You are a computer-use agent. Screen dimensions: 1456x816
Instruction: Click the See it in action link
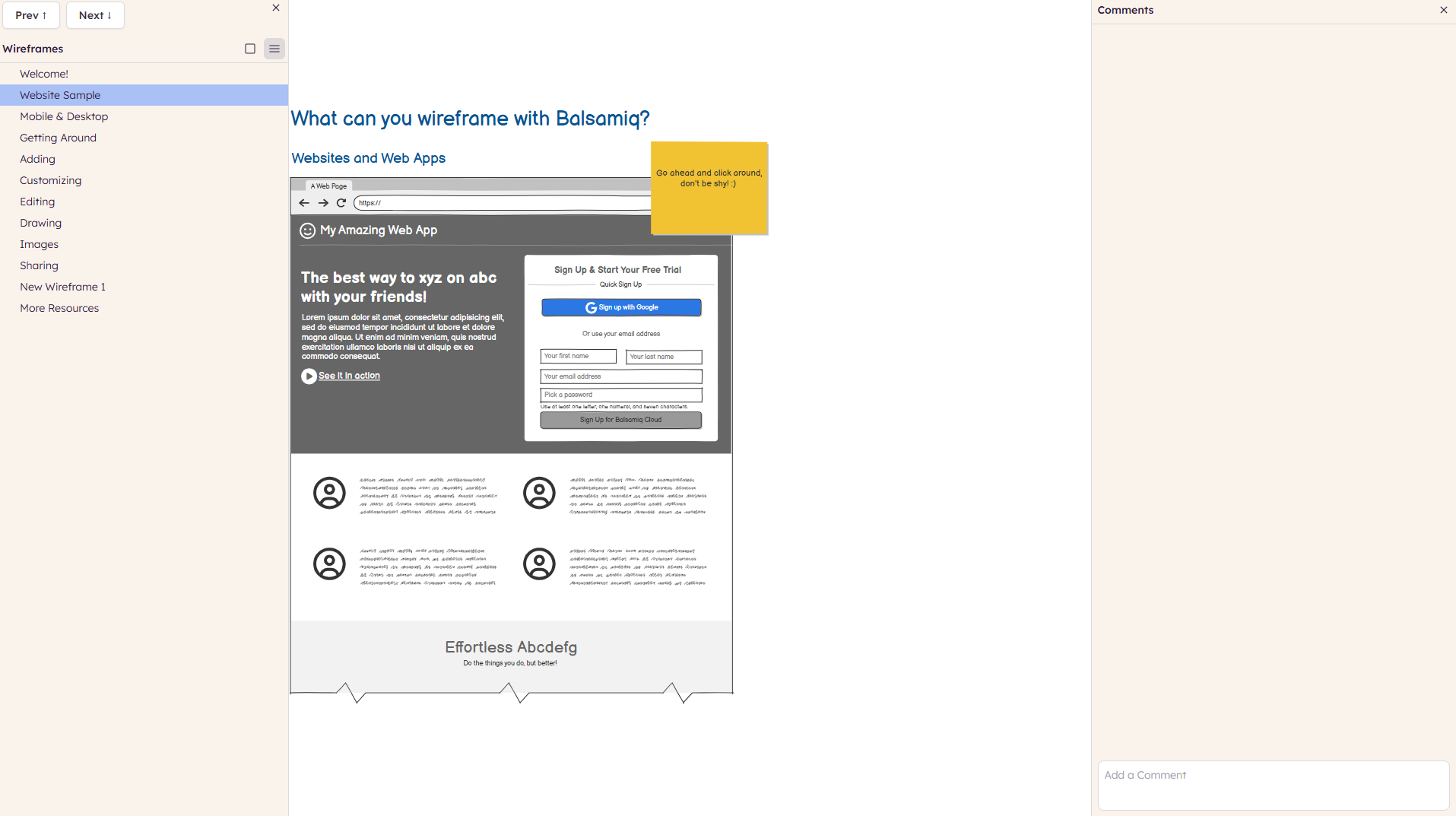pos(349,376)
